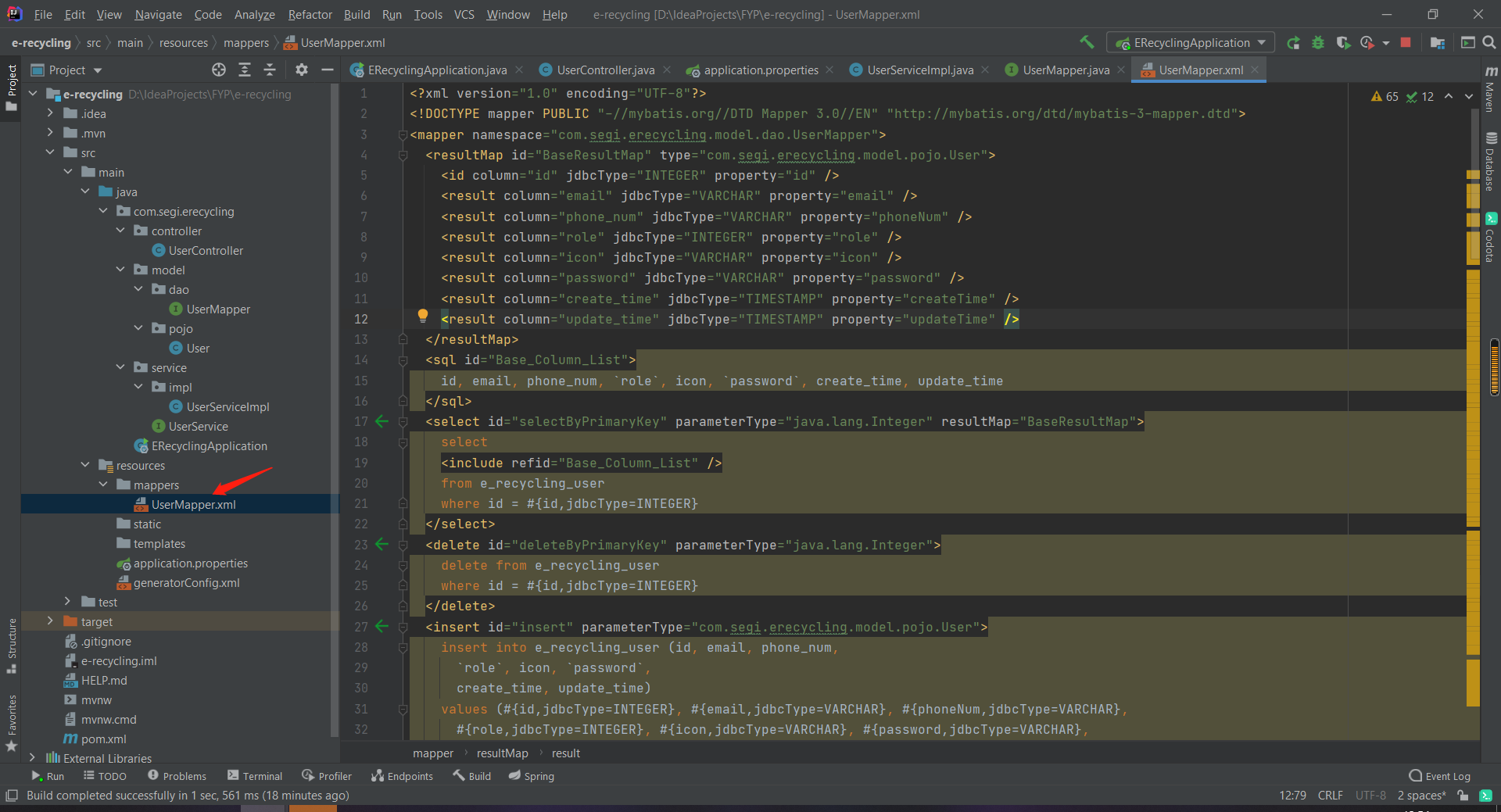Screen dimensions: 1501x812
Task: Click Collapse All in Project panel
Action: tap(270, 70)
